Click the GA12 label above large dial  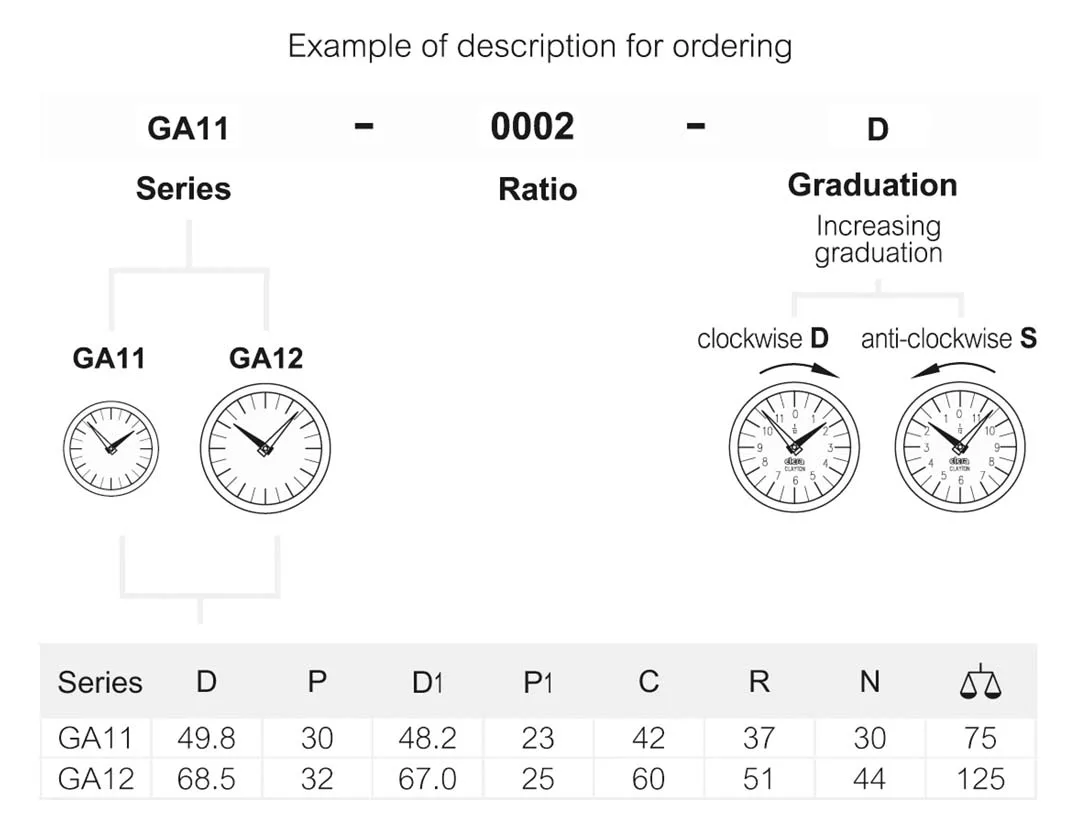266,358
